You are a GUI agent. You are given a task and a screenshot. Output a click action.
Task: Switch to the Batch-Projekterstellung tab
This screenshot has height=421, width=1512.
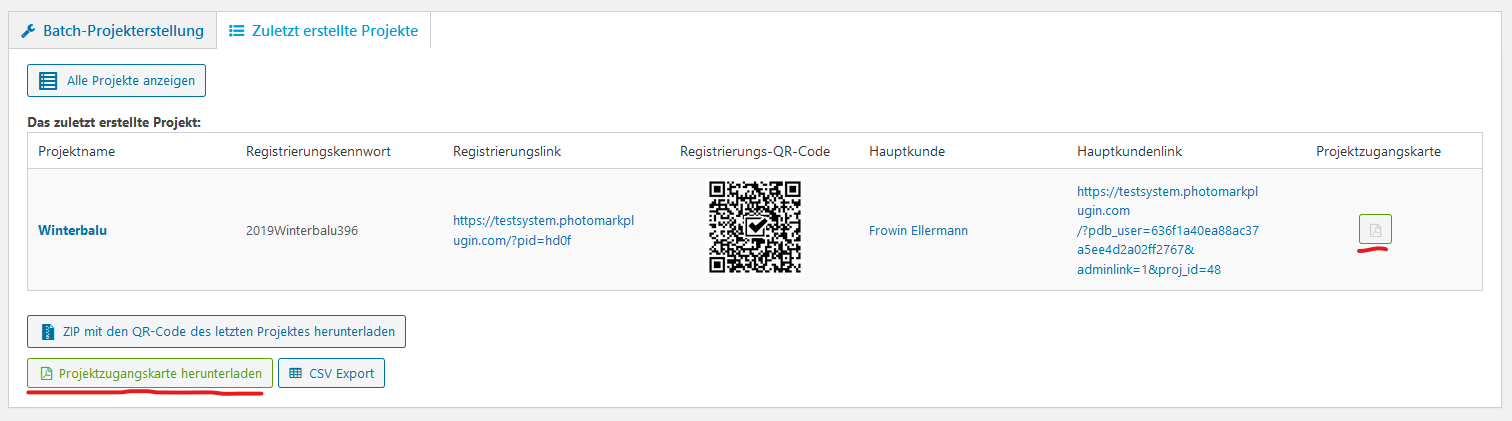click(x=112, y=31)
